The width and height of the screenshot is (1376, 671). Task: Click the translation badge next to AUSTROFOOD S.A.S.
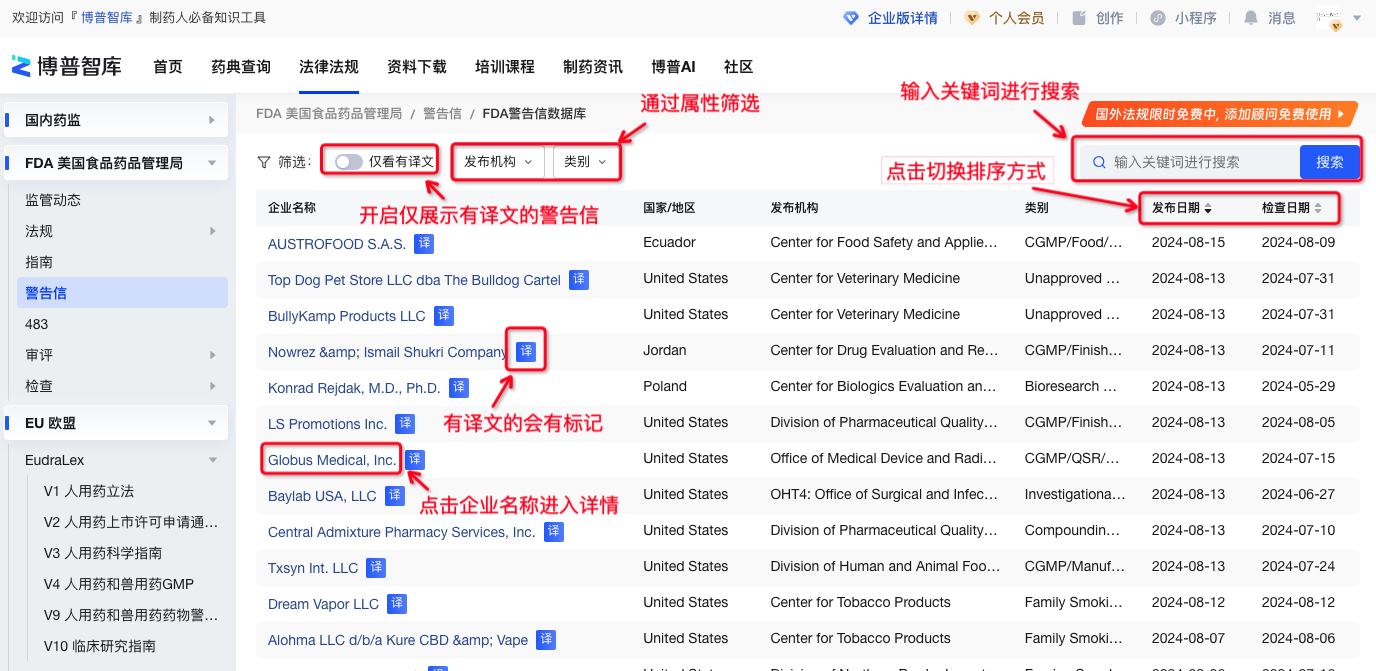coord(424,244)
